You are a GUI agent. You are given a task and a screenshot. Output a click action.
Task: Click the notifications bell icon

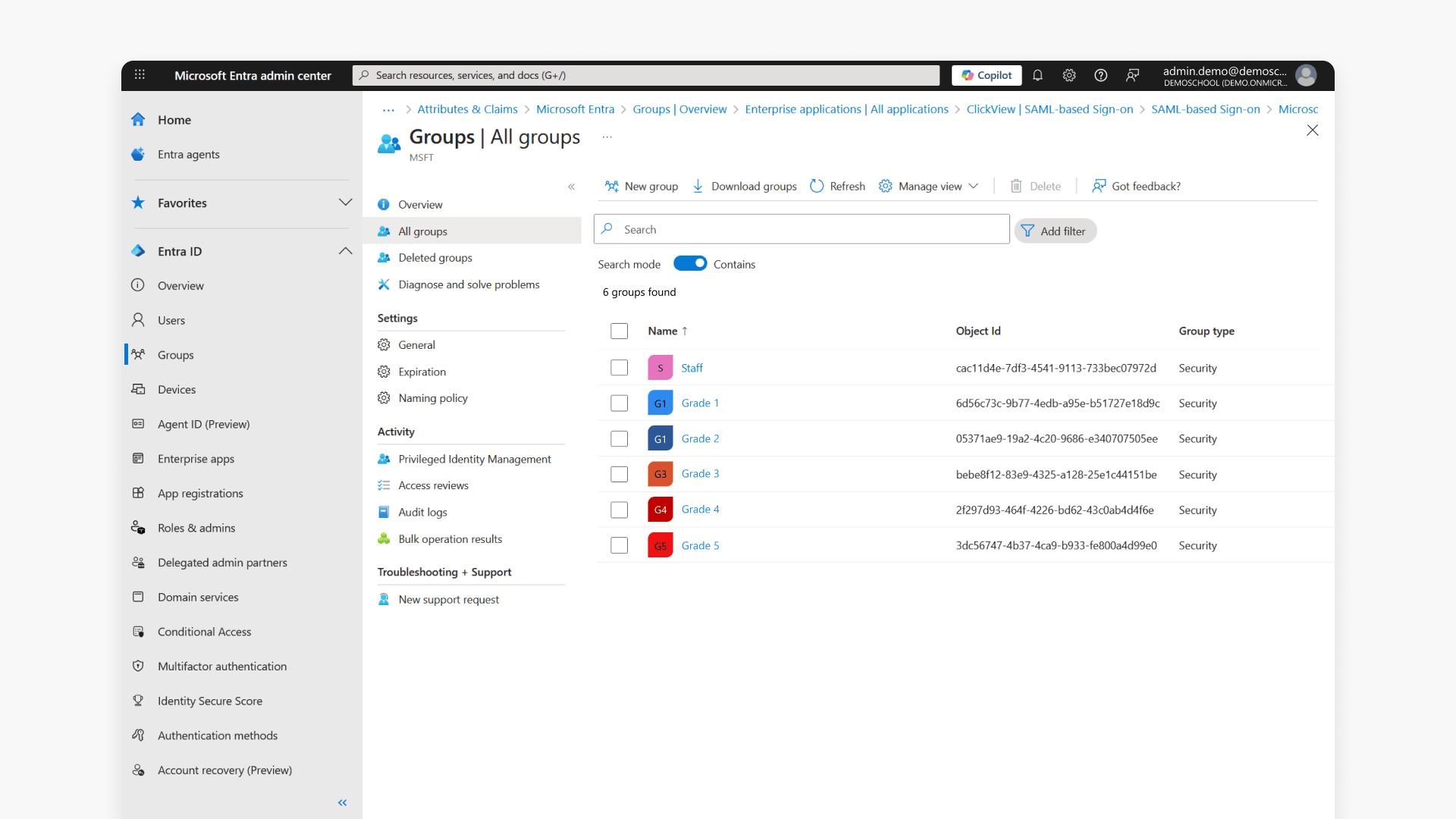pos(1037,75)
